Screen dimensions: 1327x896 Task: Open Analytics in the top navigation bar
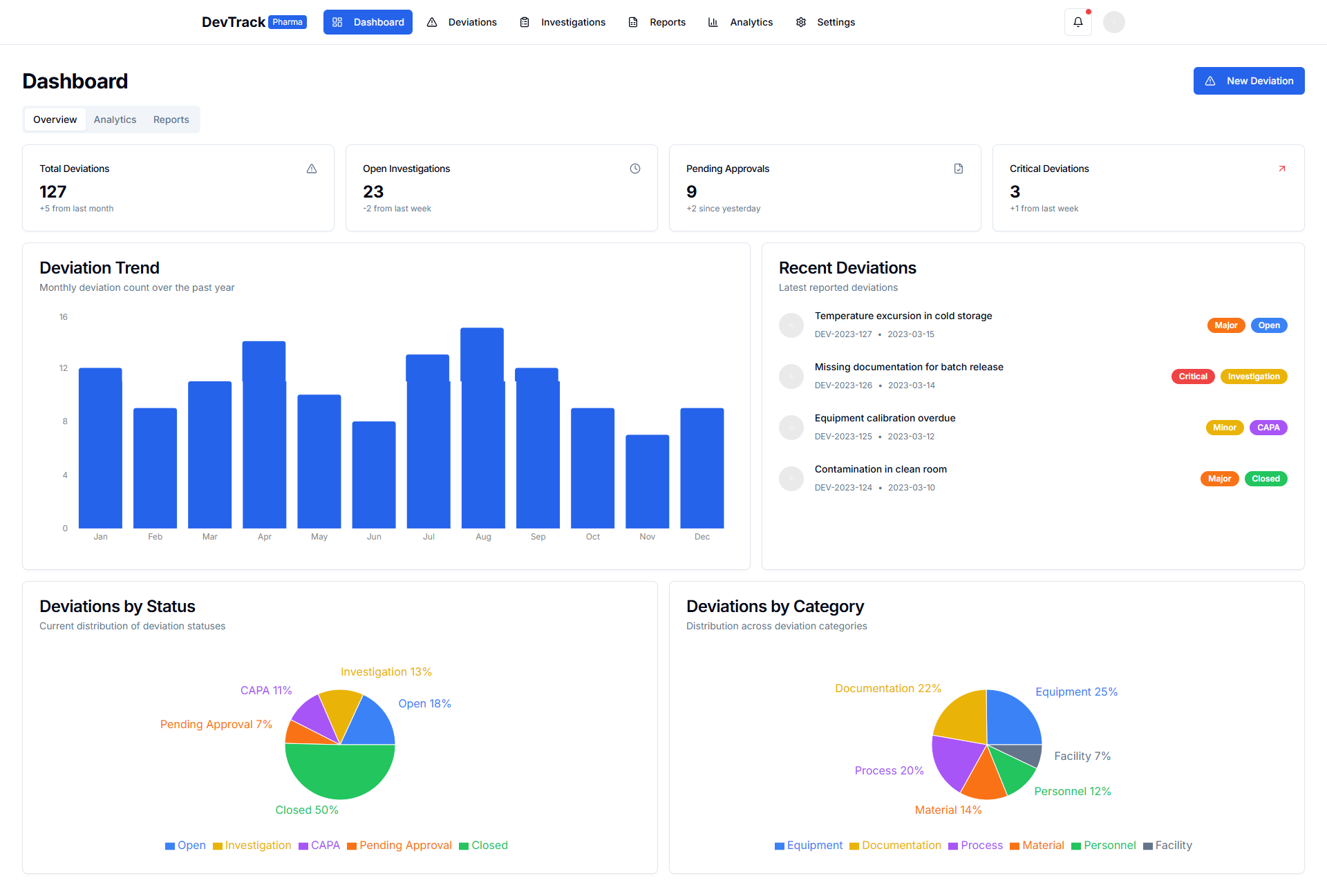point(740,22)
